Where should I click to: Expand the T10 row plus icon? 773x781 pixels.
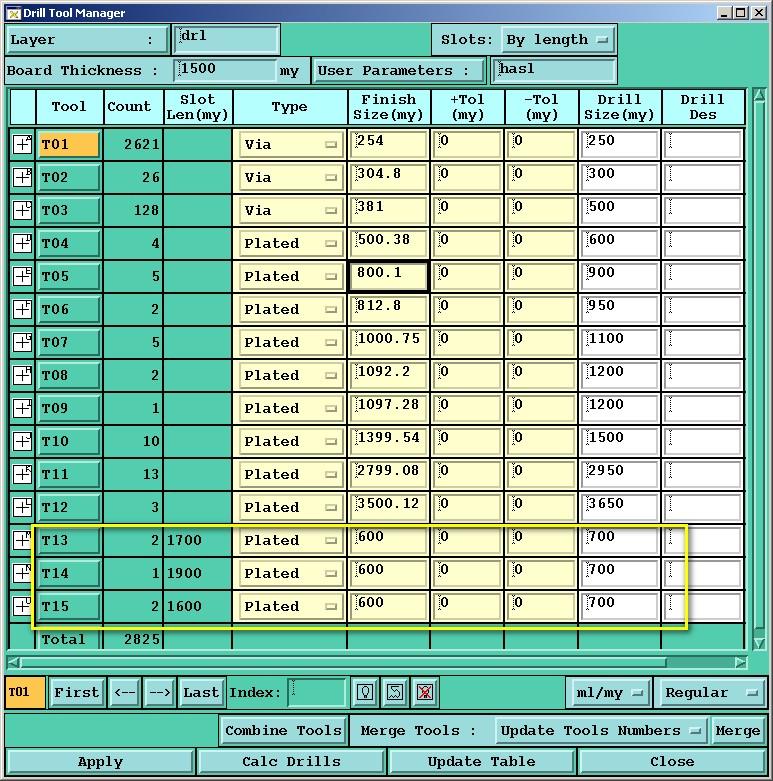pos(22,441)
